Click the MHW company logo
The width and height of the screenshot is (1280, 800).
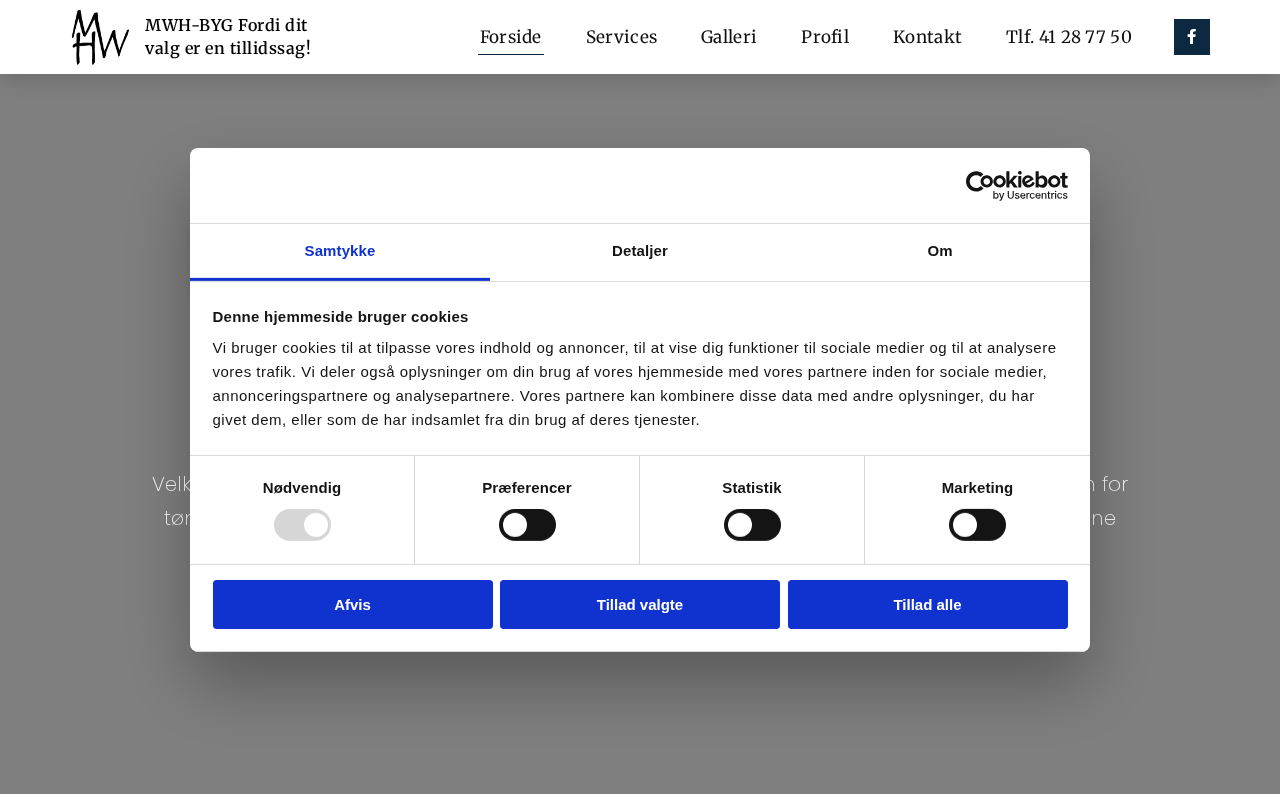(100, 37)
